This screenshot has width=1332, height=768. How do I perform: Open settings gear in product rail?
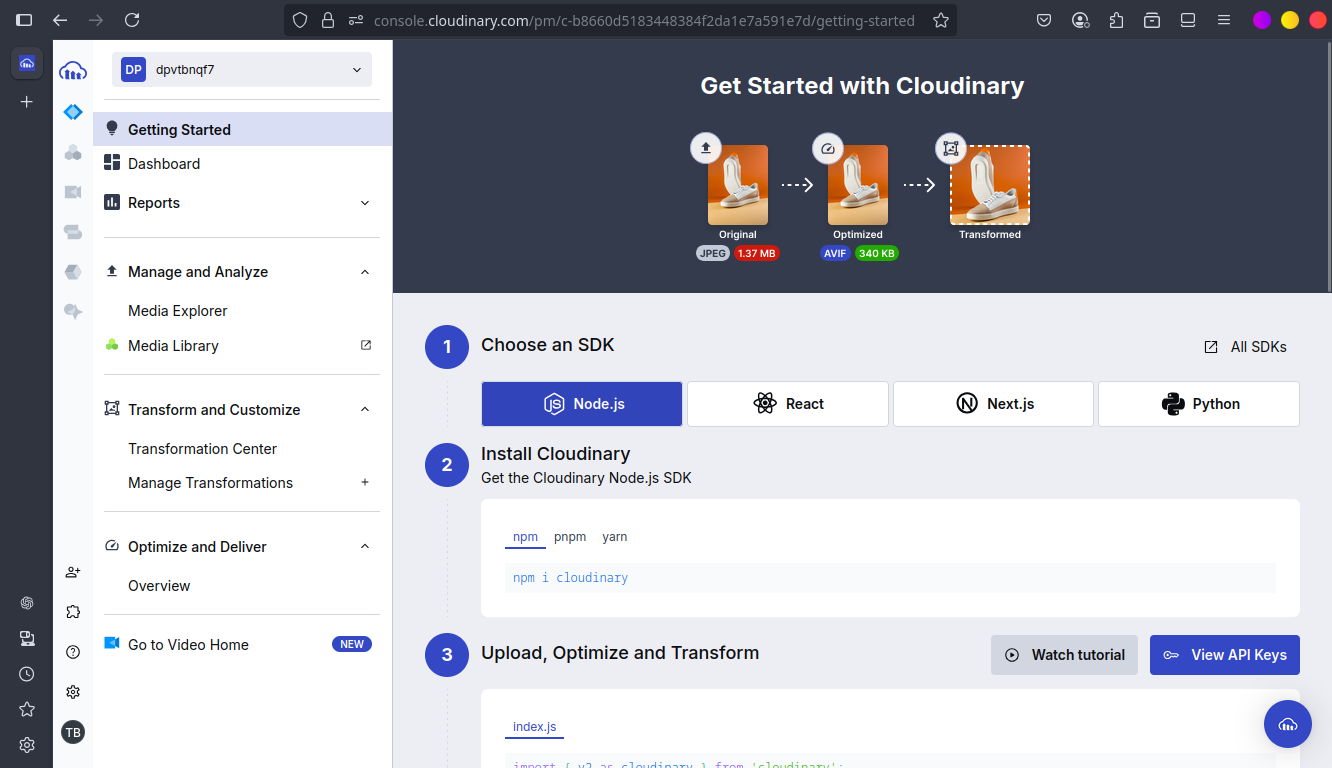click(x=73, y=692)
